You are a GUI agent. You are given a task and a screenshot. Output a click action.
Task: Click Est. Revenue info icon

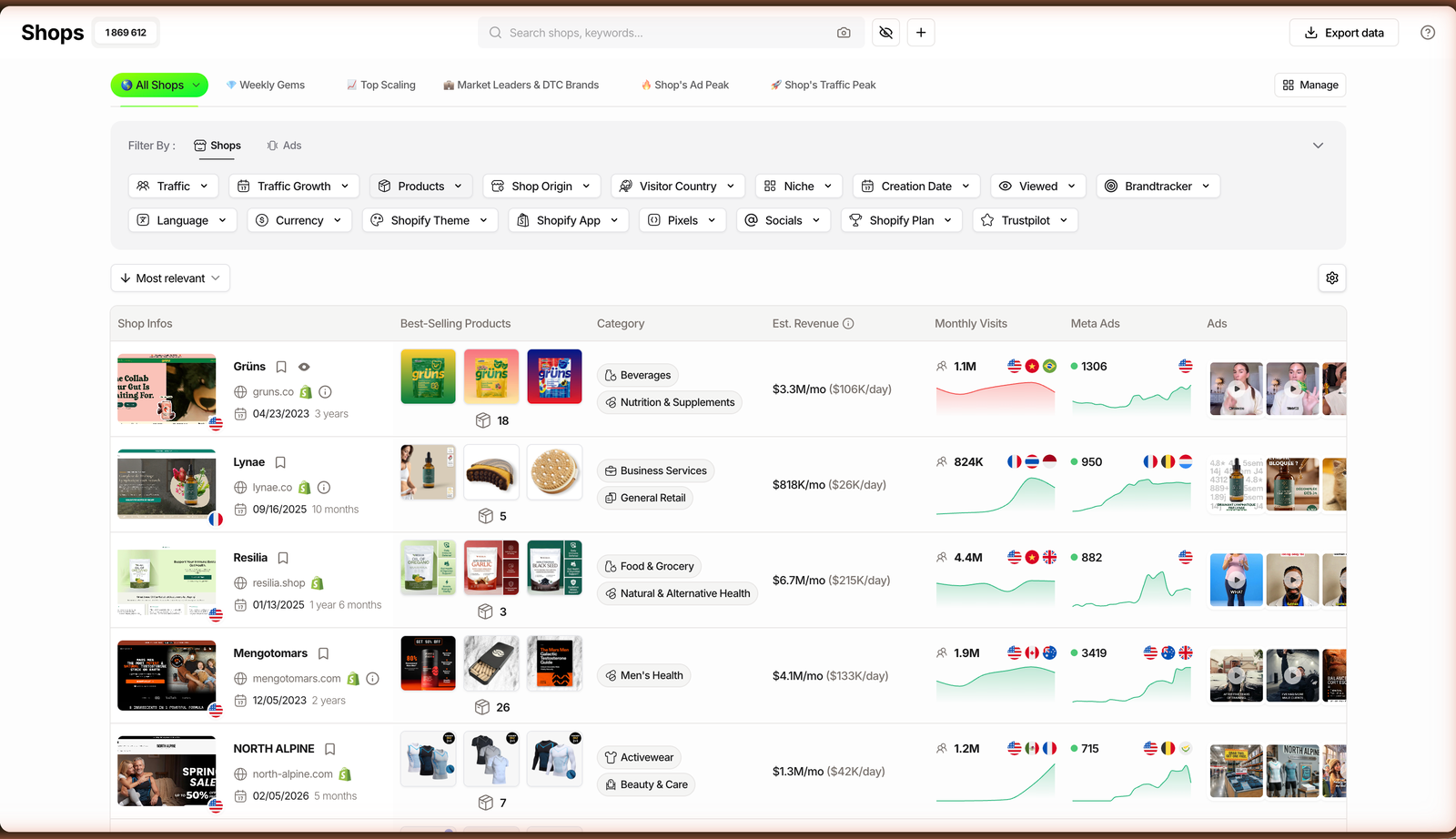click(x=848, y=324)
